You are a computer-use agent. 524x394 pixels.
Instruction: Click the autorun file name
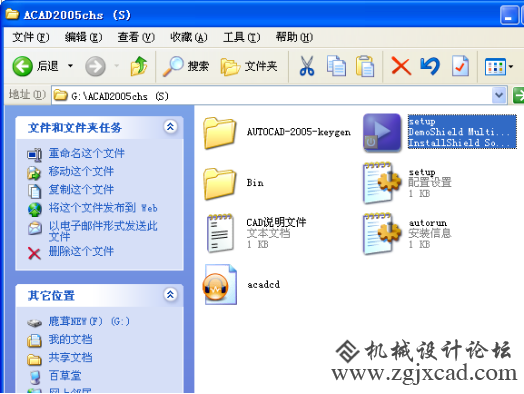pos(428,223)
